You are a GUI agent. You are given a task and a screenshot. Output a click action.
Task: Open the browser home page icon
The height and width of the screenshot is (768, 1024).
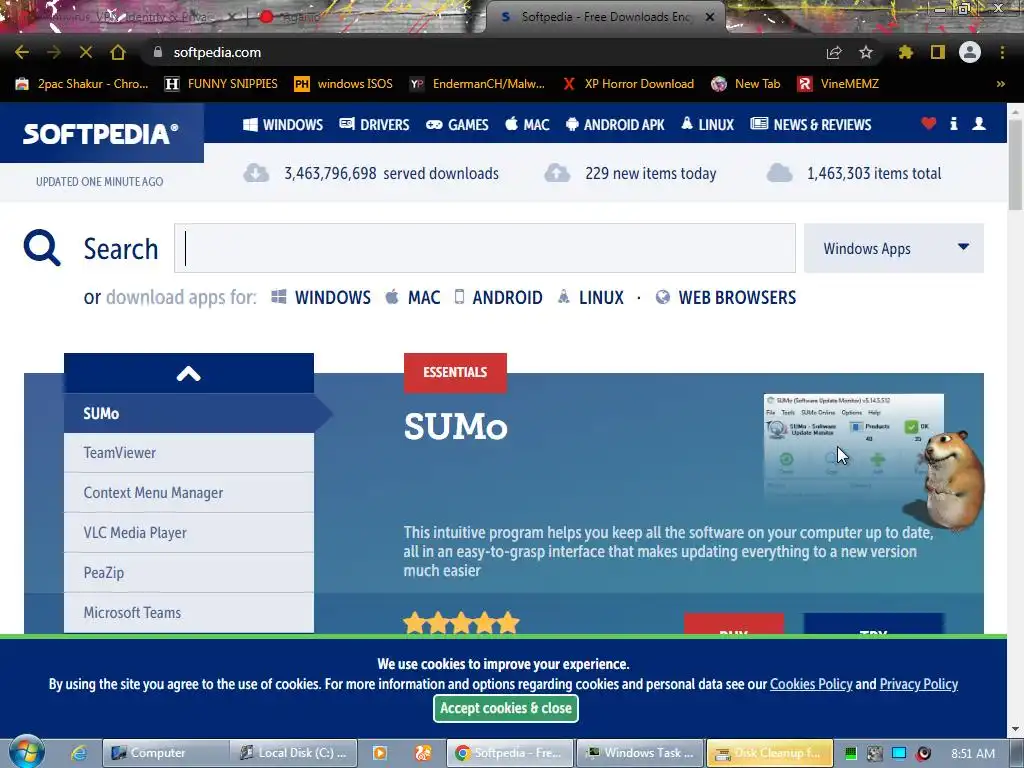click(118, 52)
